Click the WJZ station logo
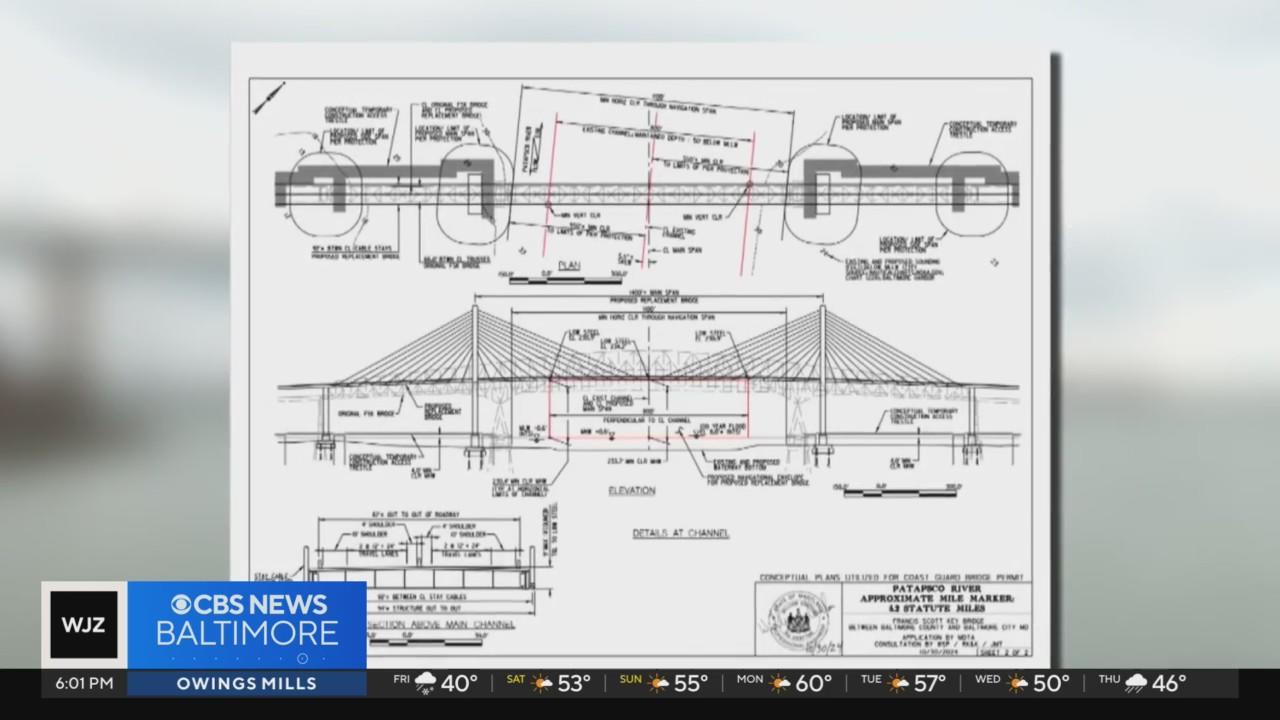 (84, 624)
